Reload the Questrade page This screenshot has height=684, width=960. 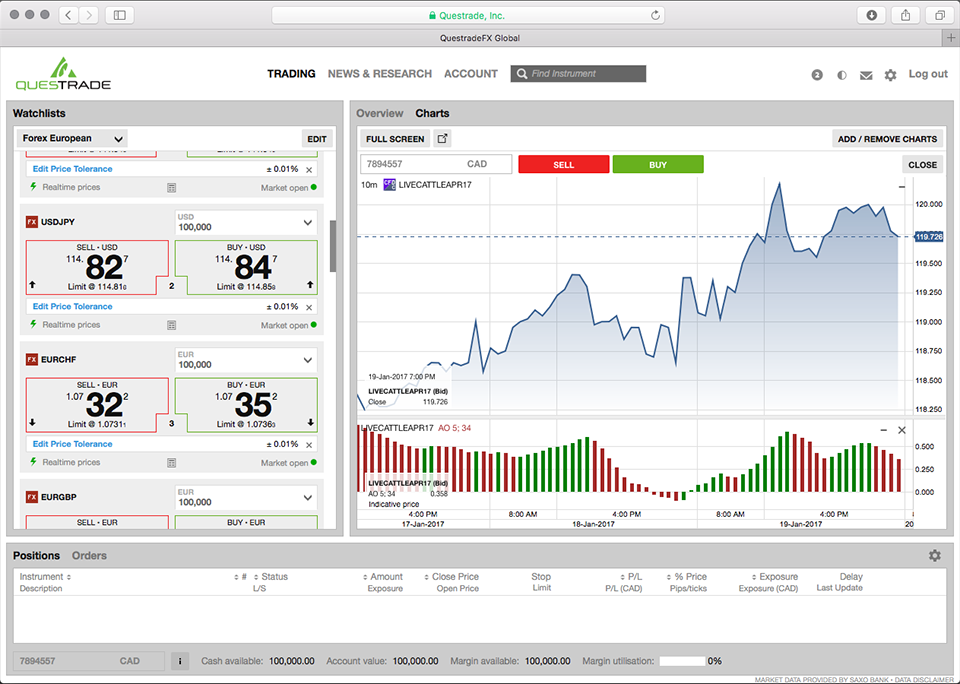655,15
